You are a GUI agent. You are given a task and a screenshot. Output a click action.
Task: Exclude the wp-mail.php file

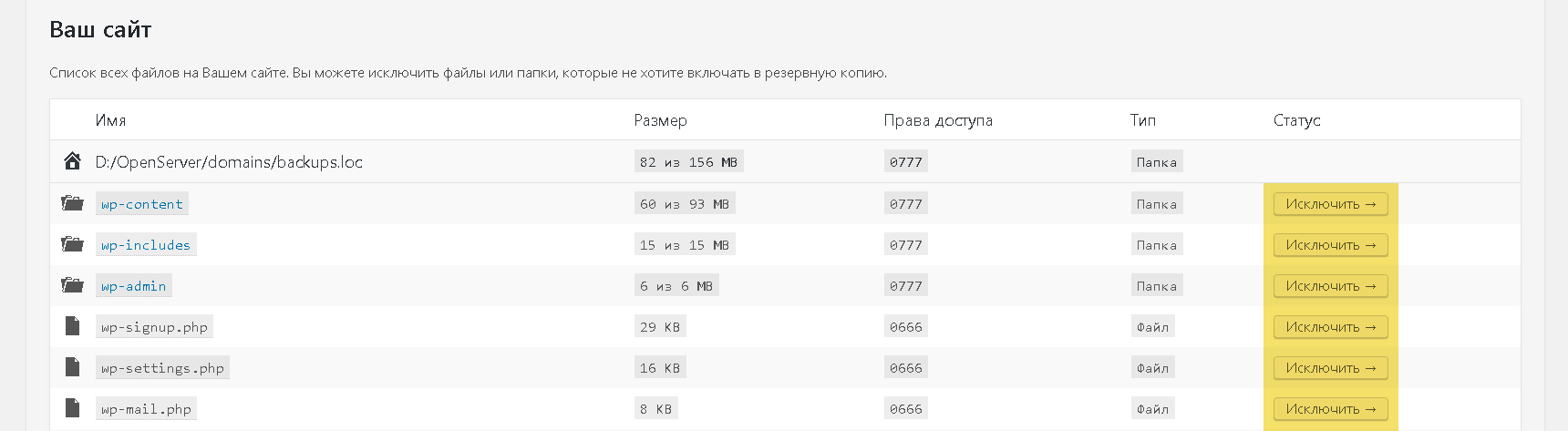click(x=1330, y=409)
